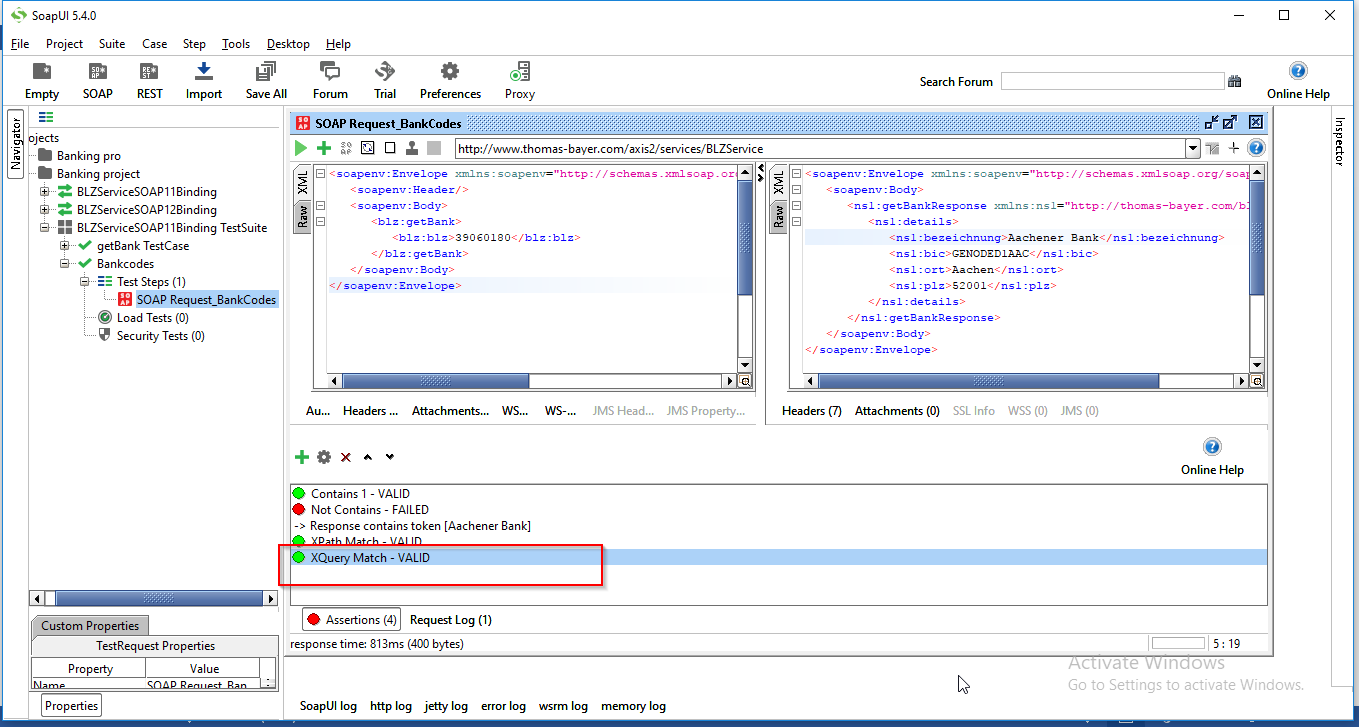Open the SoapUI log tab

click(328, 706)
